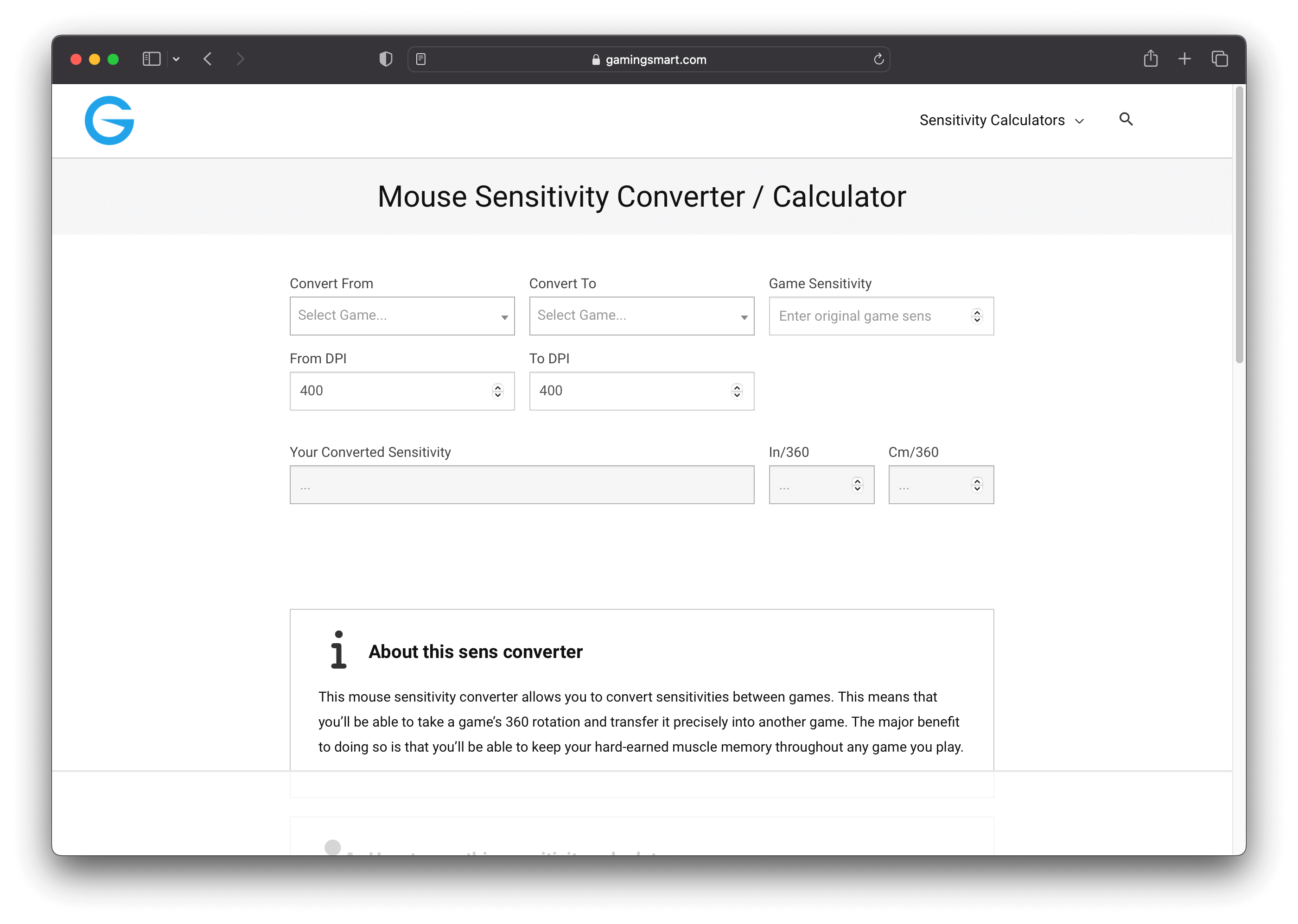Expand the Convert From game dropdown
The height and width of the screenshot is (924, 1298).
click(x=402, y=316)
